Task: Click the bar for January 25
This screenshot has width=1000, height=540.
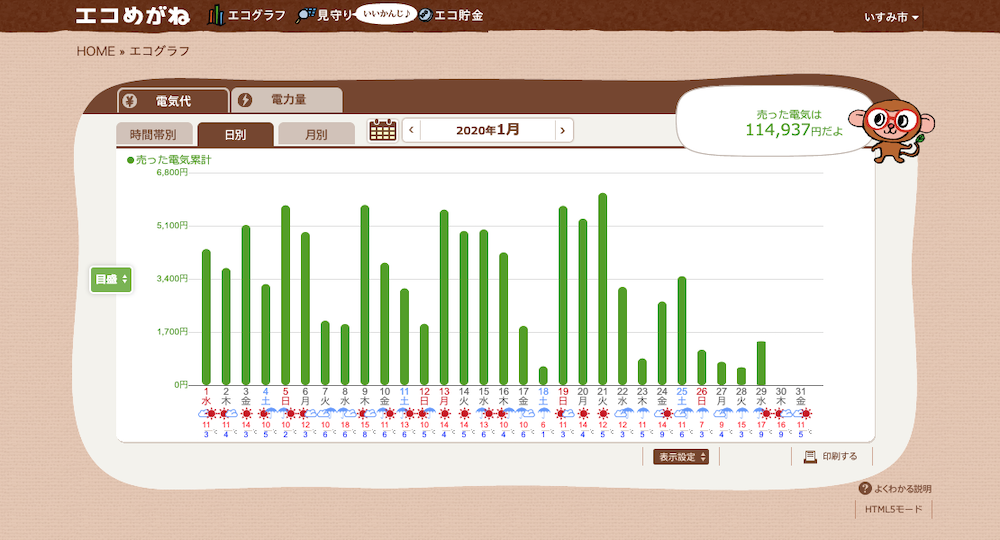Action: tap(682, 331)
